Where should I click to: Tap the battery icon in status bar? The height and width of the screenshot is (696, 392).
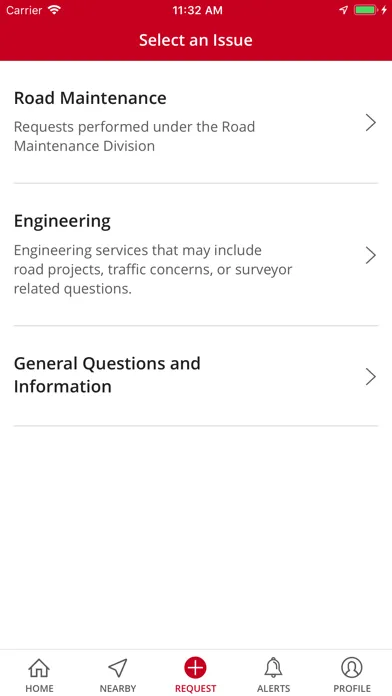coord(365,10)
